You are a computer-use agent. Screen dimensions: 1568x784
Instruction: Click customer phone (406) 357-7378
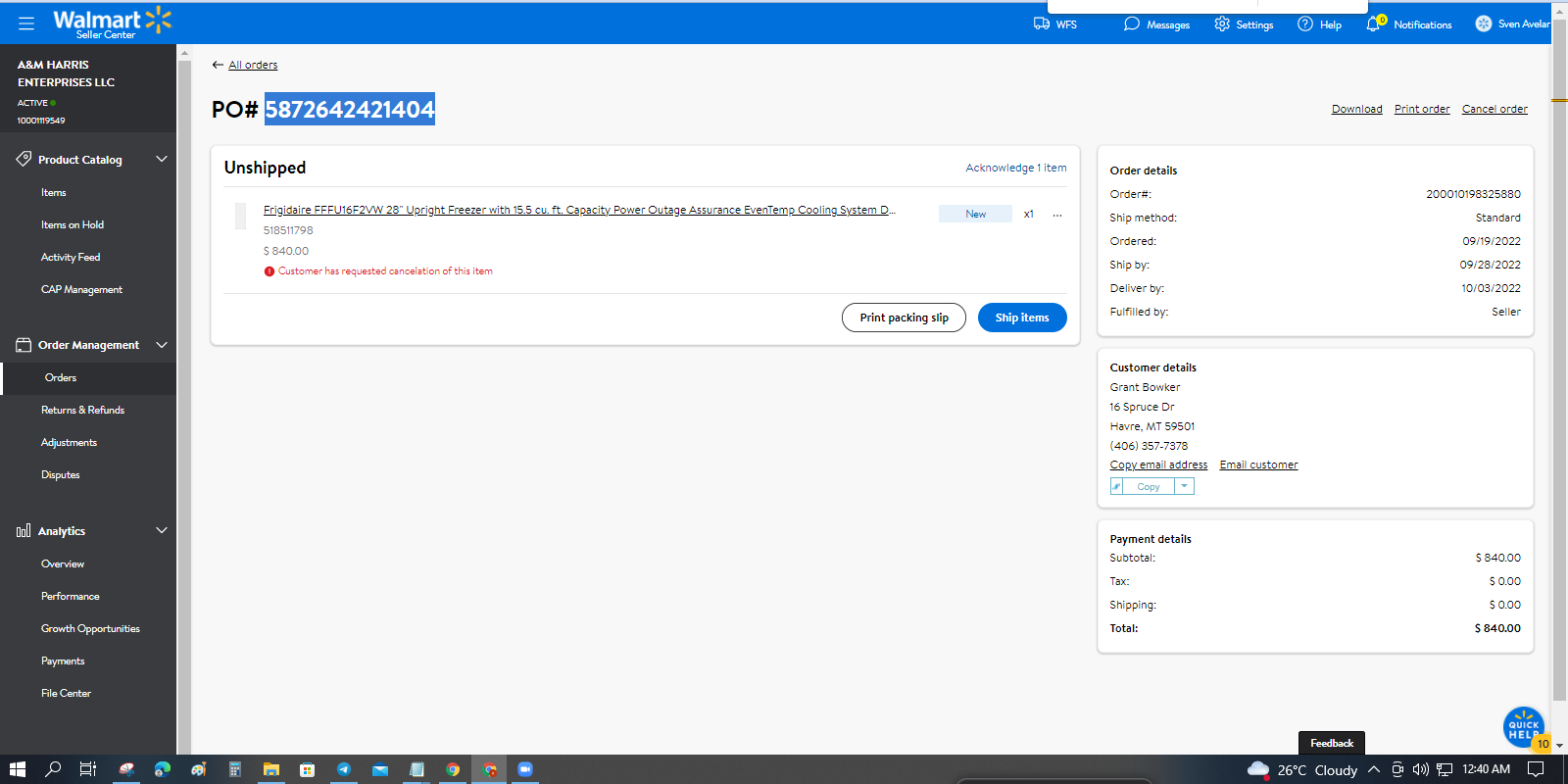[x=1149, y=446]
